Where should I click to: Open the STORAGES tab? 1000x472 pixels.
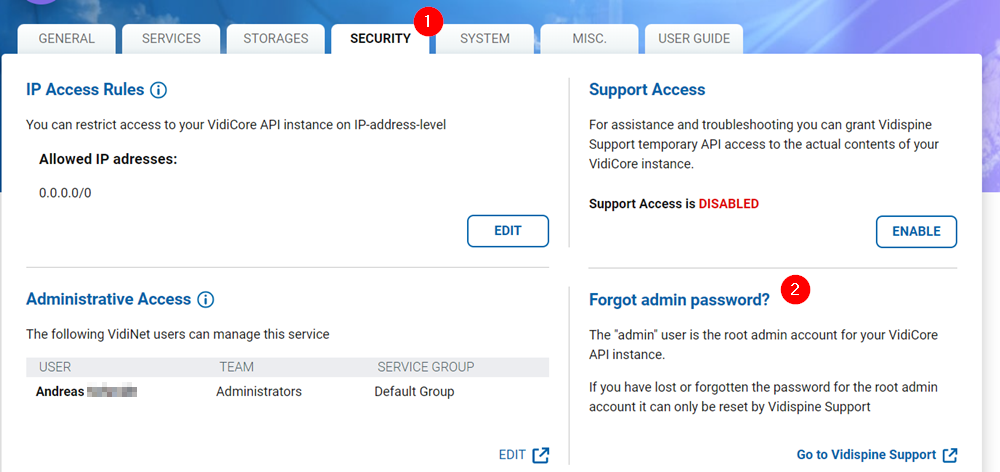tap(275, 39)
